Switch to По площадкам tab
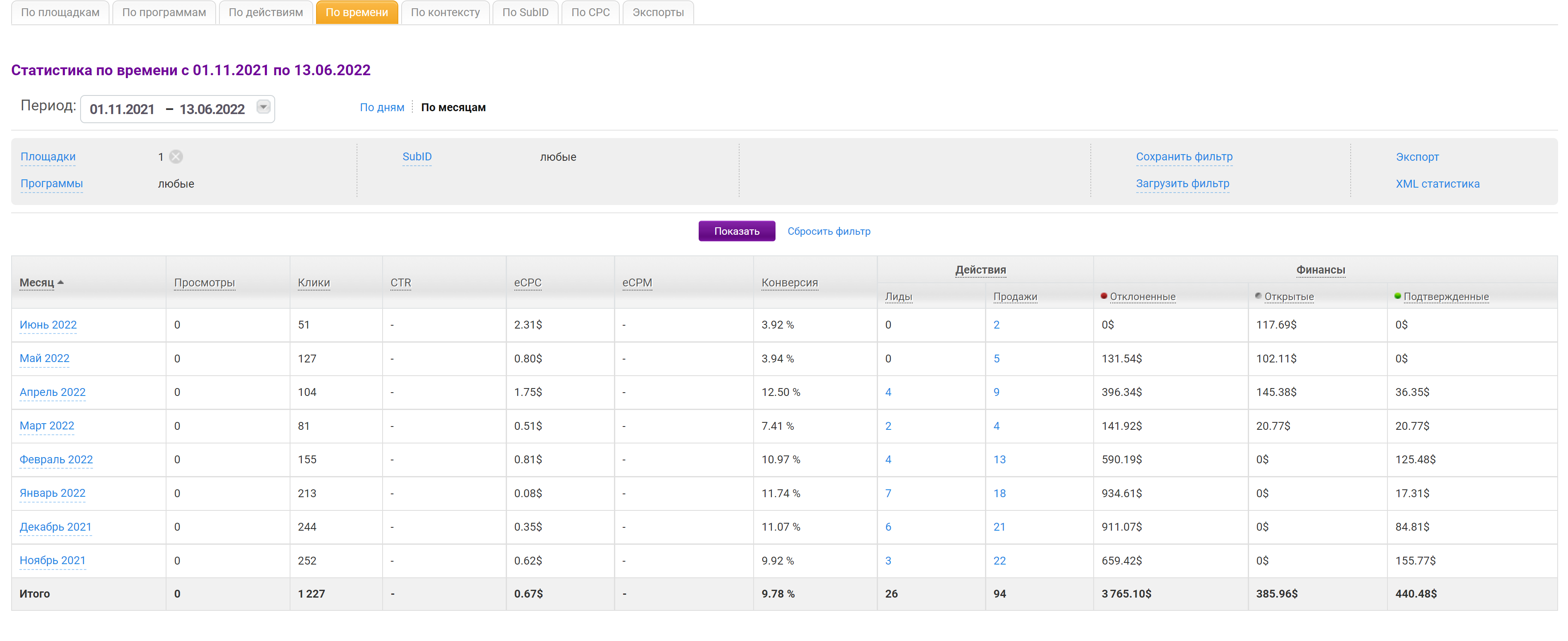 tap(60, 12)
